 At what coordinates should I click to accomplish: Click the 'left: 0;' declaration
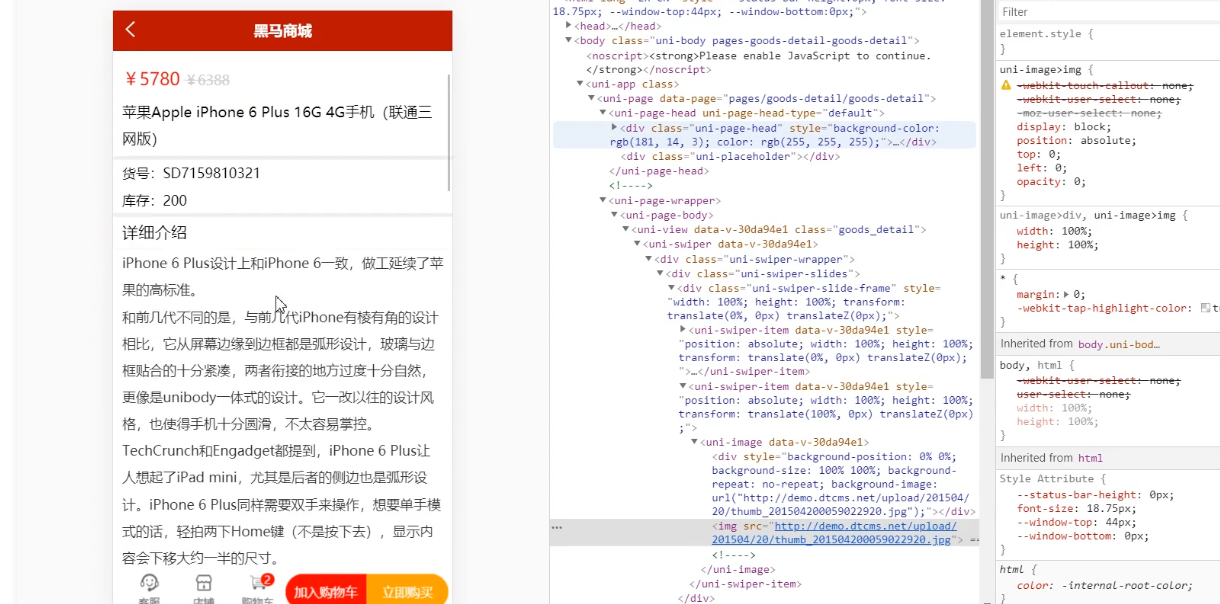[1041, 168]
